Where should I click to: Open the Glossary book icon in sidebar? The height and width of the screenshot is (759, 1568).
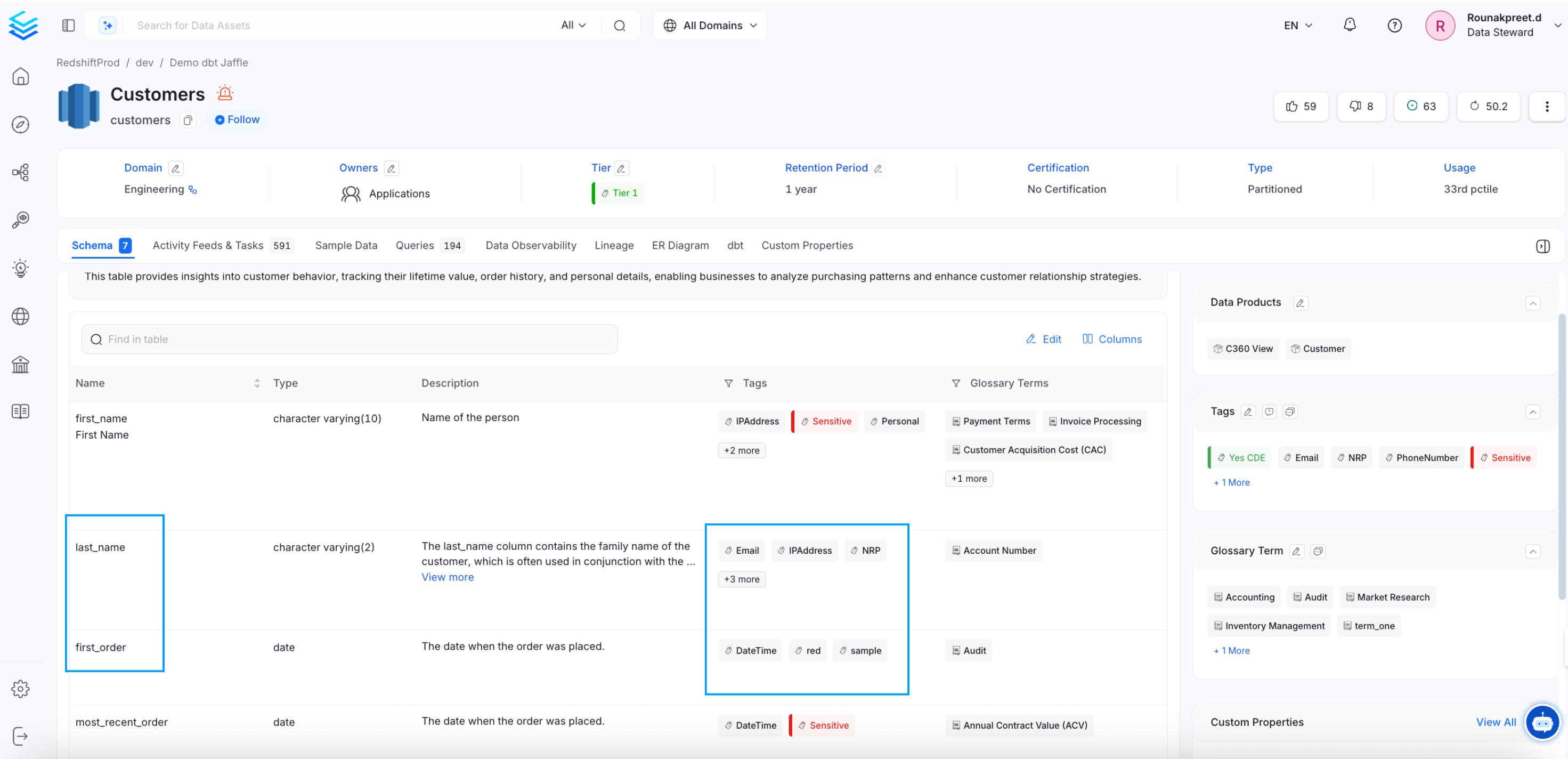pyautogui.click(x=20, y=411)
